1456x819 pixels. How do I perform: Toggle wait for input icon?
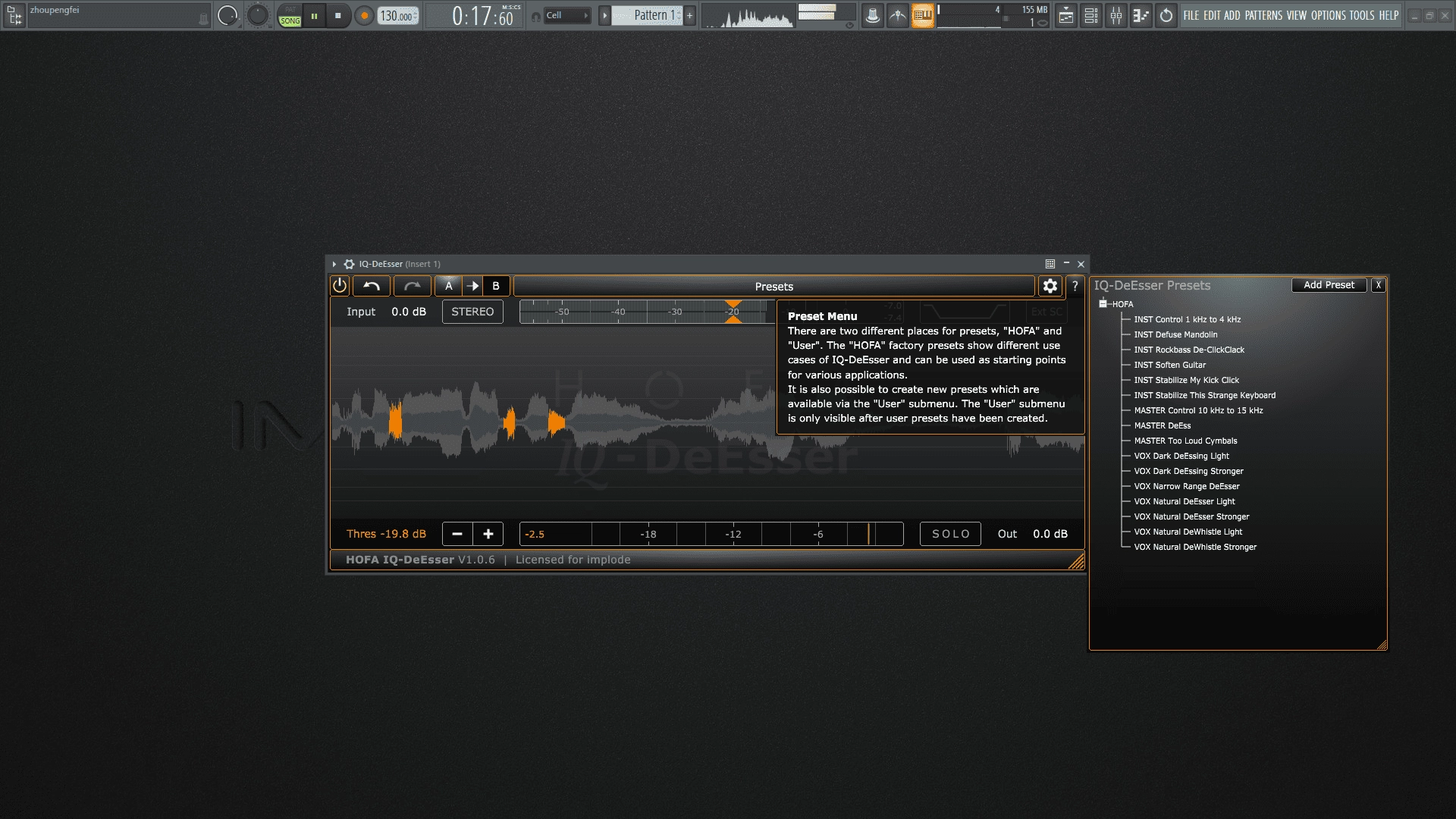point(898,15)
